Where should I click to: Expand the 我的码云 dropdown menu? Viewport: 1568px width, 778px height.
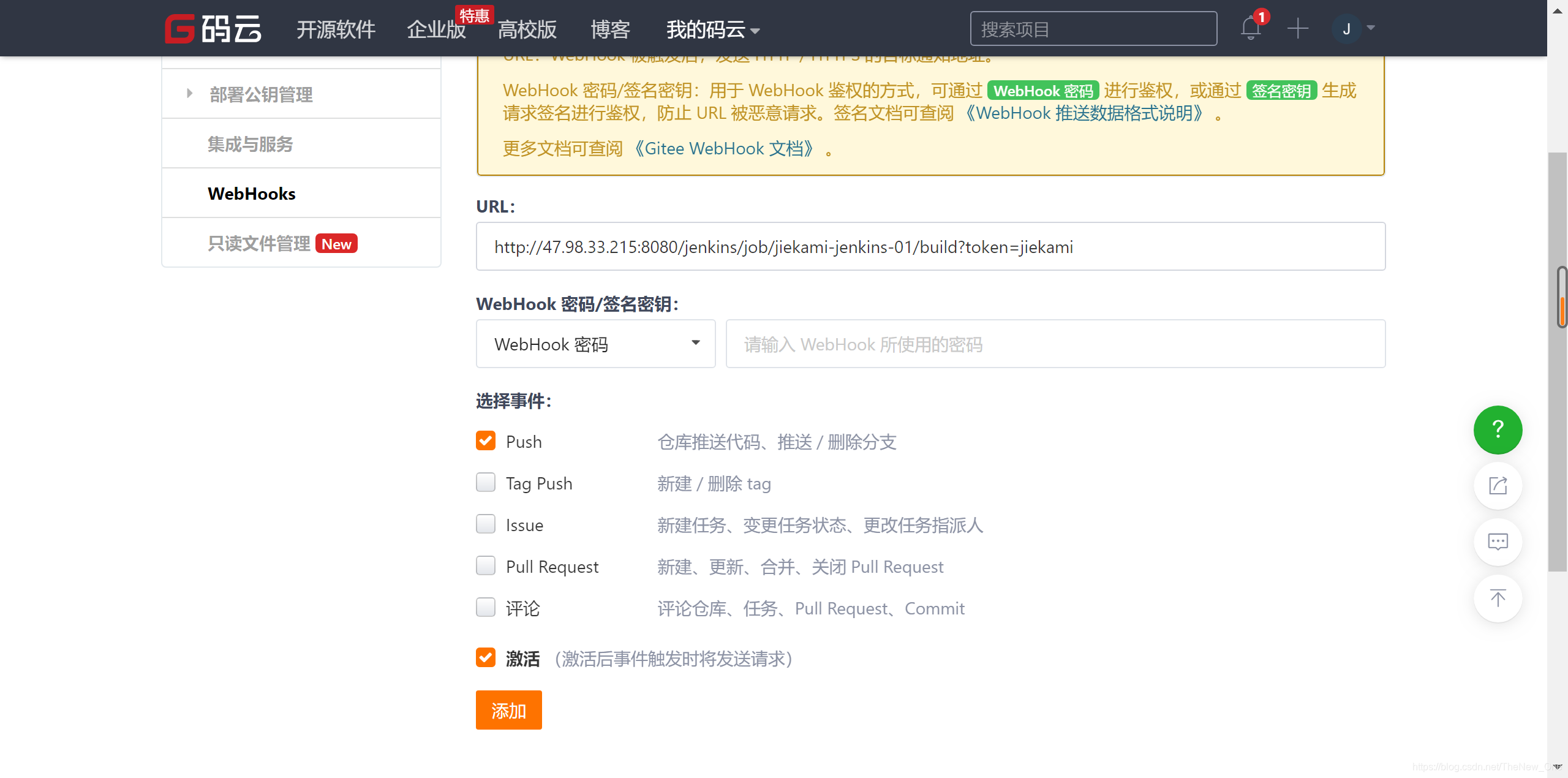[x=713, y=29]
